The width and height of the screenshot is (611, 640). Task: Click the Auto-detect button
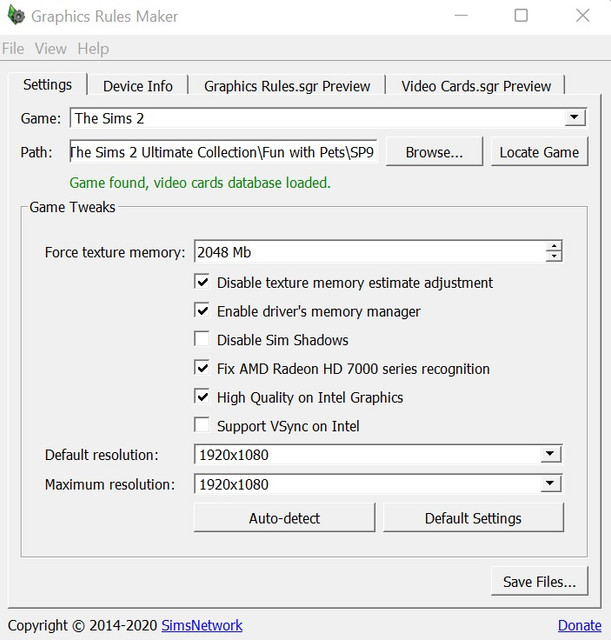coord(284,518)
